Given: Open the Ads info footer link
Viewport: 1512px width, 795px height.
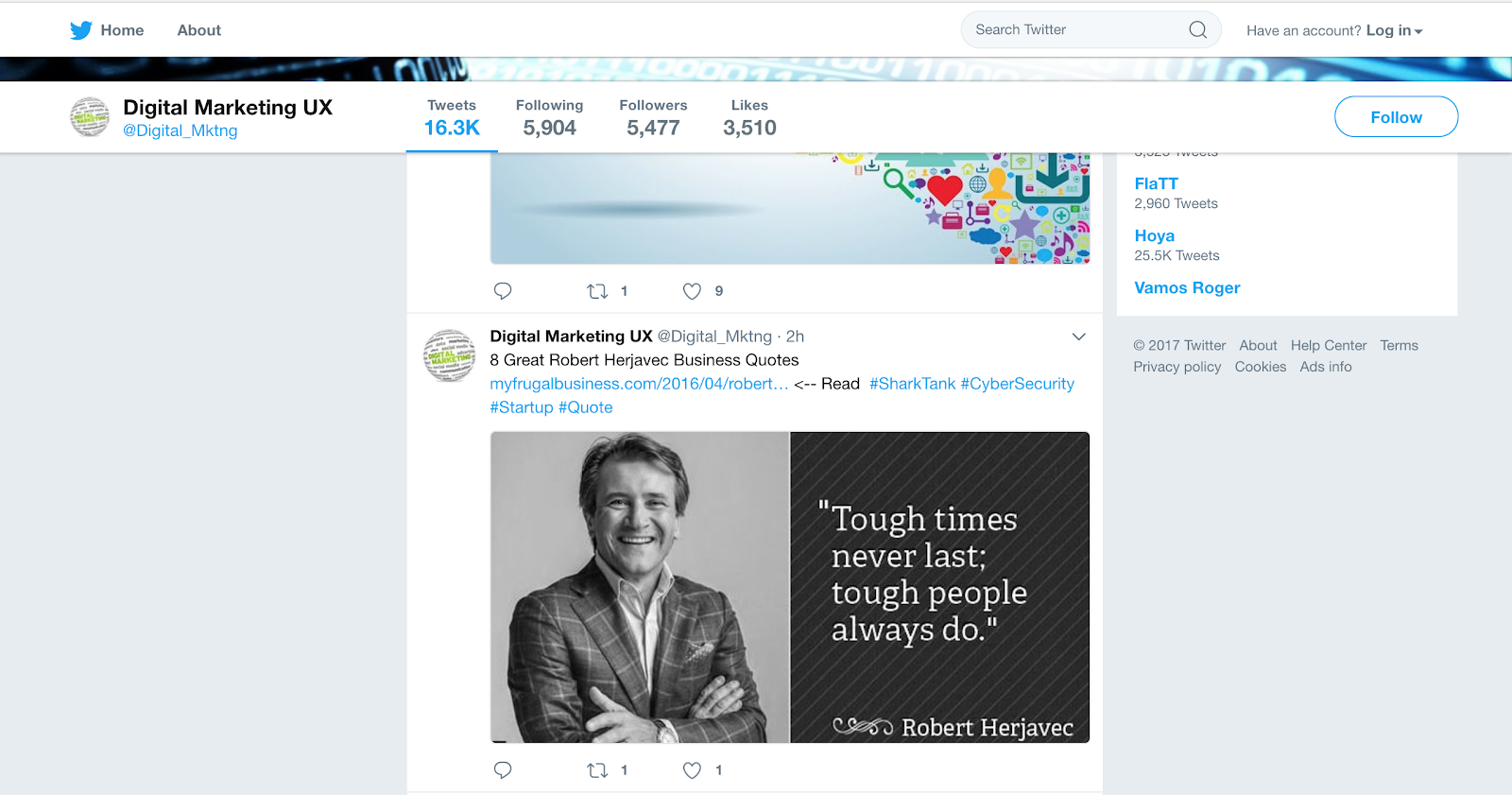Looking at the screenshot, I should click(x=1326, y=367).
